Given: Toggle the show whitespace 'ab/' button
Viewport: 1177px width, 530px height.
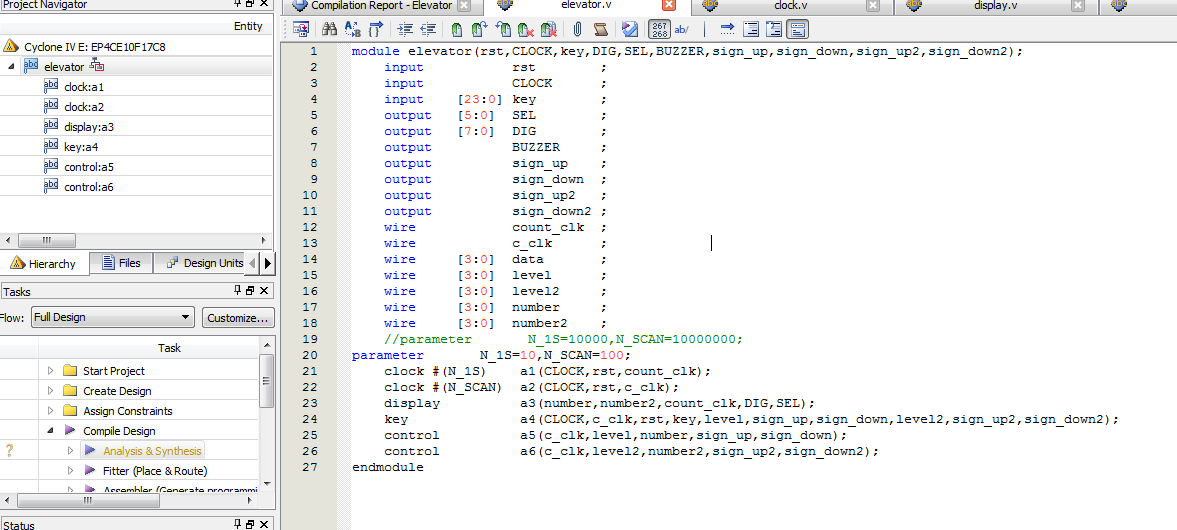Looking at the screenshot, I should [x=682, y=30].
